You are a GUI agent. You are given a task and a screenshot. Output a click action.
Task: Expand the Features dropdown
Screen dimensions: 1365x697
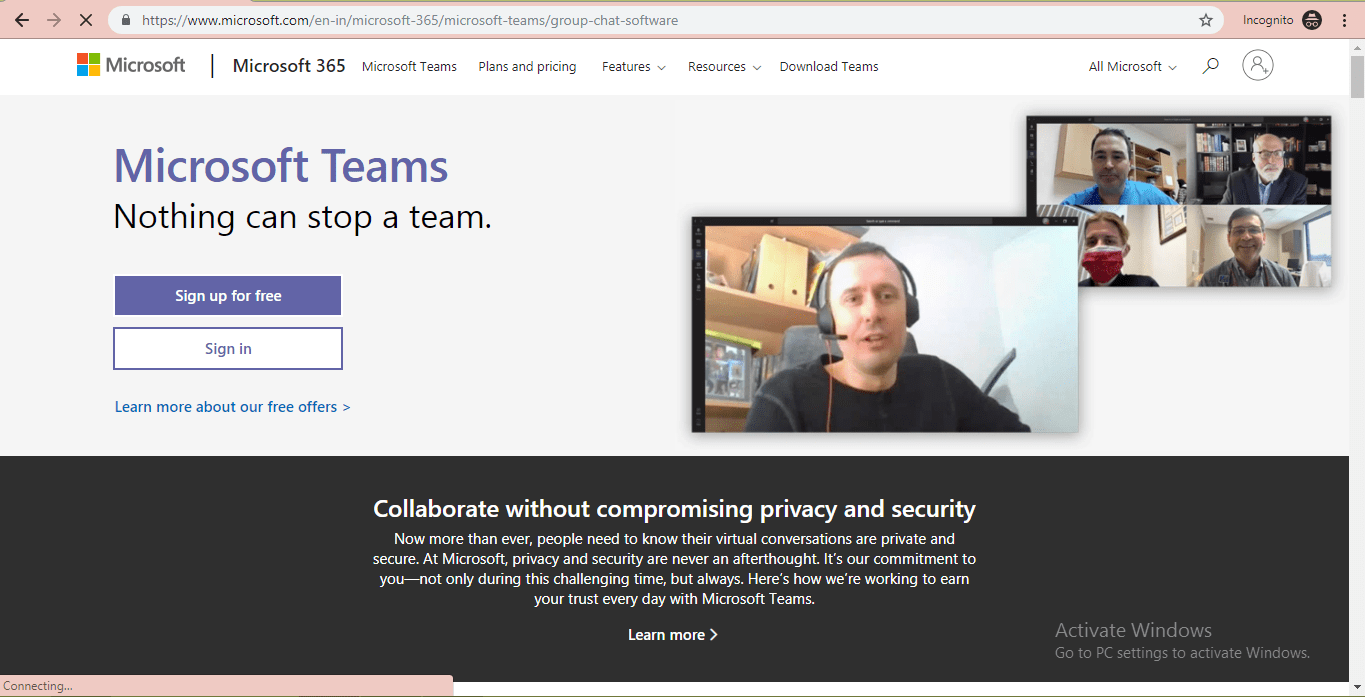tap(634, 67)
